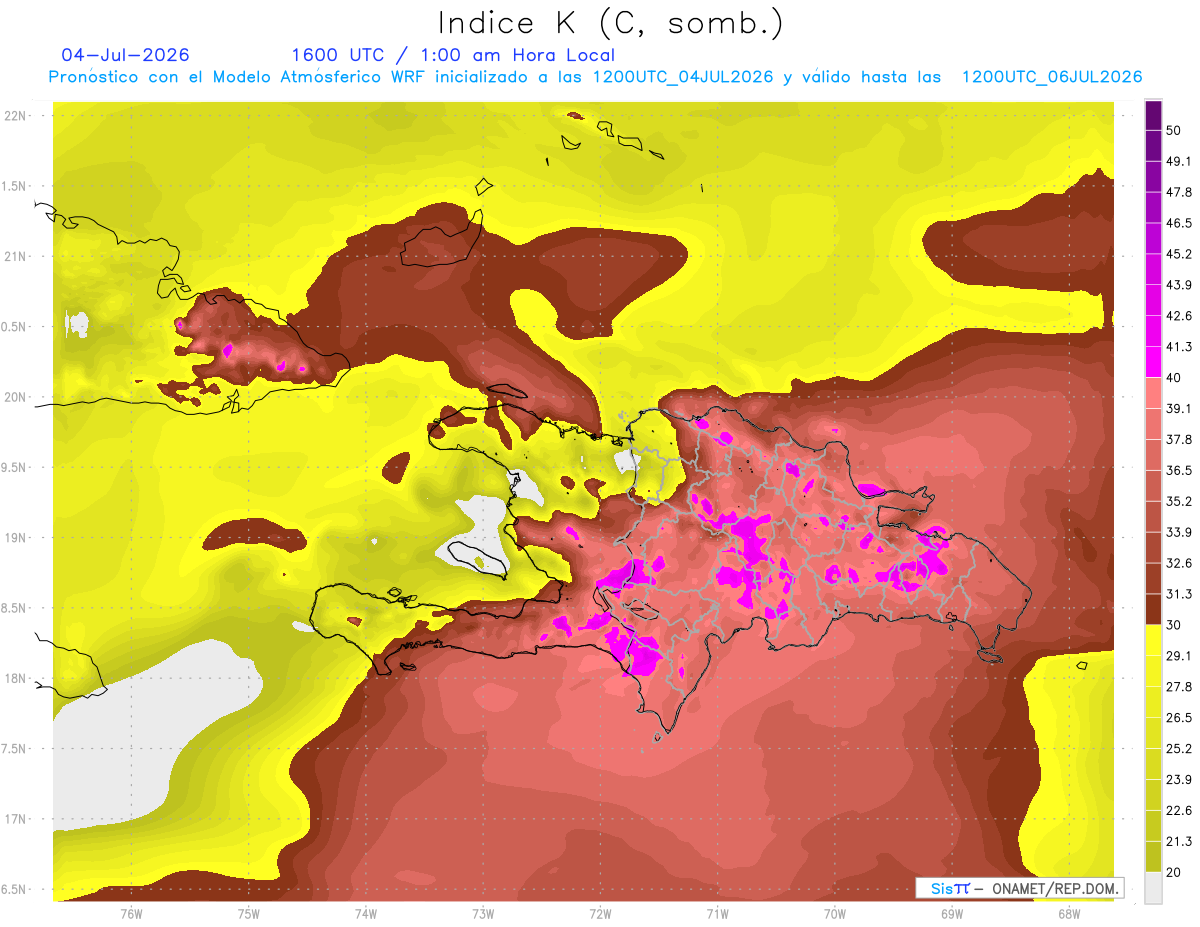Click the colorbar value "26.5"
1200x927 pixels.
tap(1178, 717)
